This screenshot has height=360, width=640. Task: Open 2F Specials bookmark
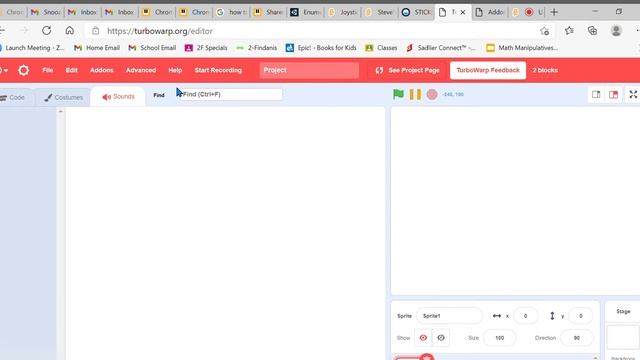[206, 48]
